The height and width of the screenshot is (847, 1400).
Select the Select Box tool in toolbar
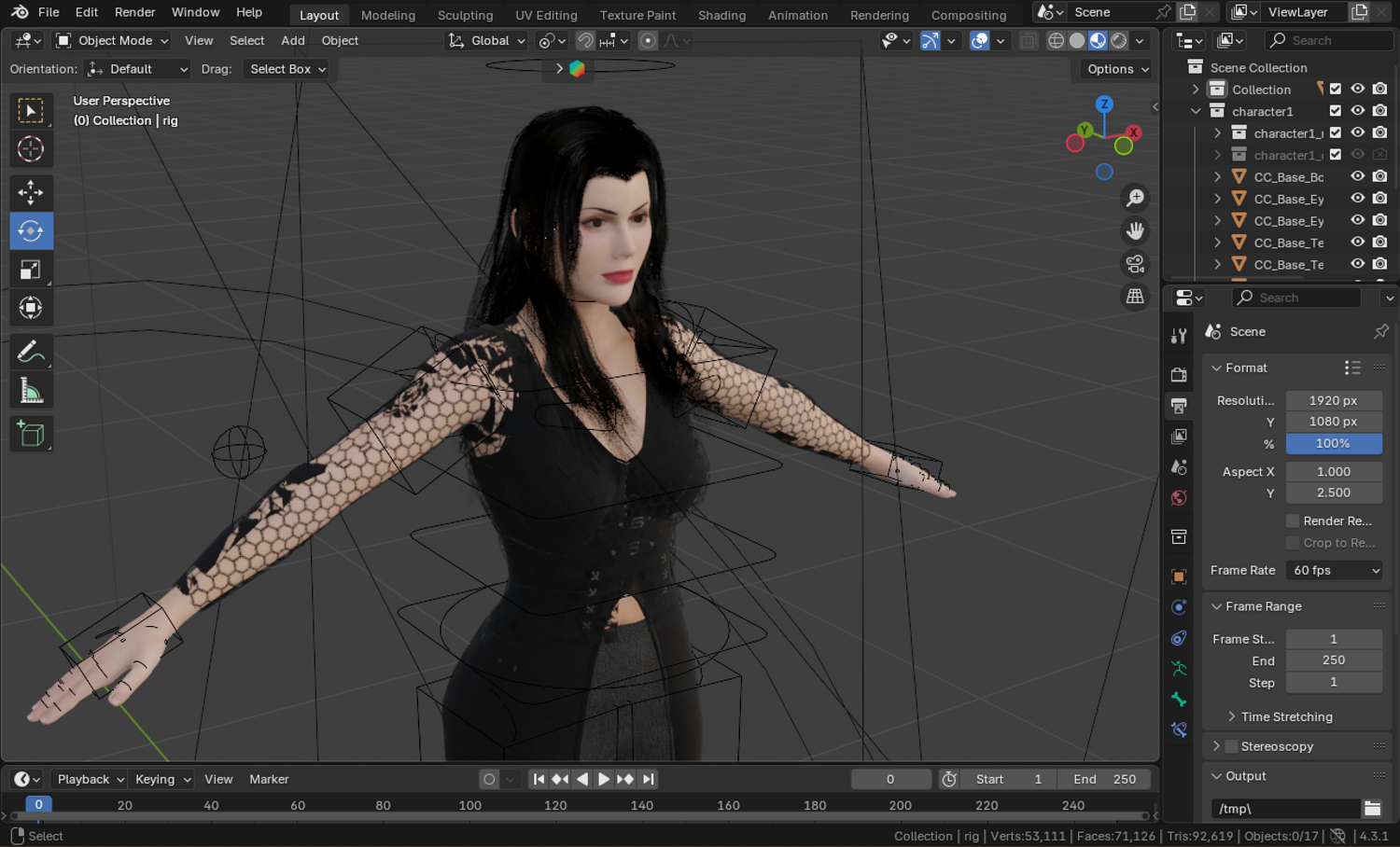[31, 111]
